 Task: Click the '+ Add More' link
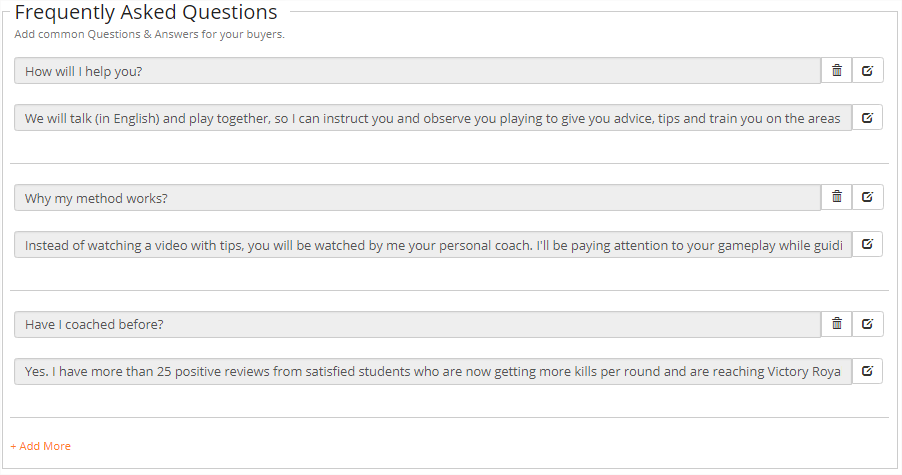(41, 446)
